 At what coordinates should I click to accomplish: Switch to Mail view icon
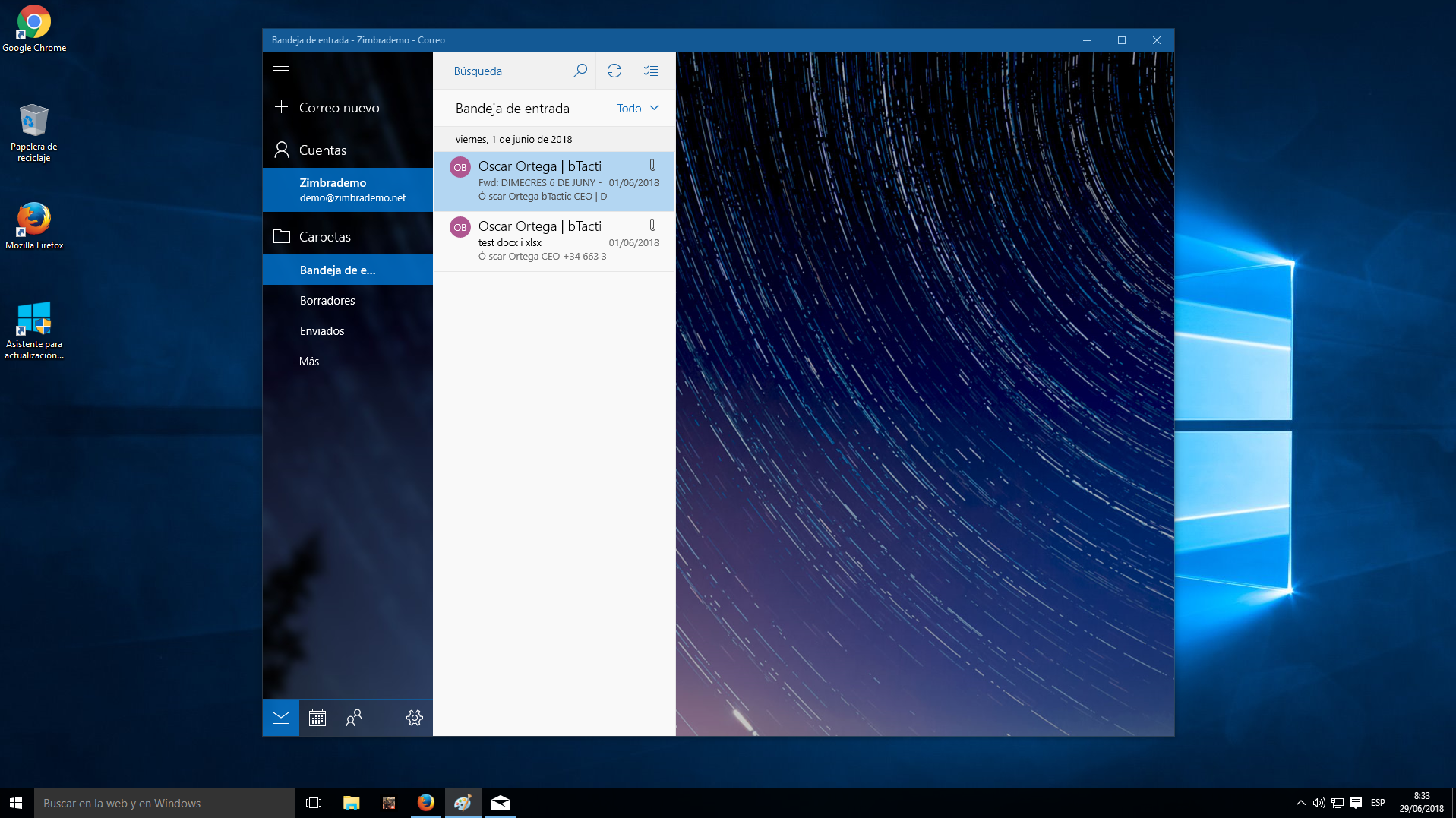coord(281,718)
